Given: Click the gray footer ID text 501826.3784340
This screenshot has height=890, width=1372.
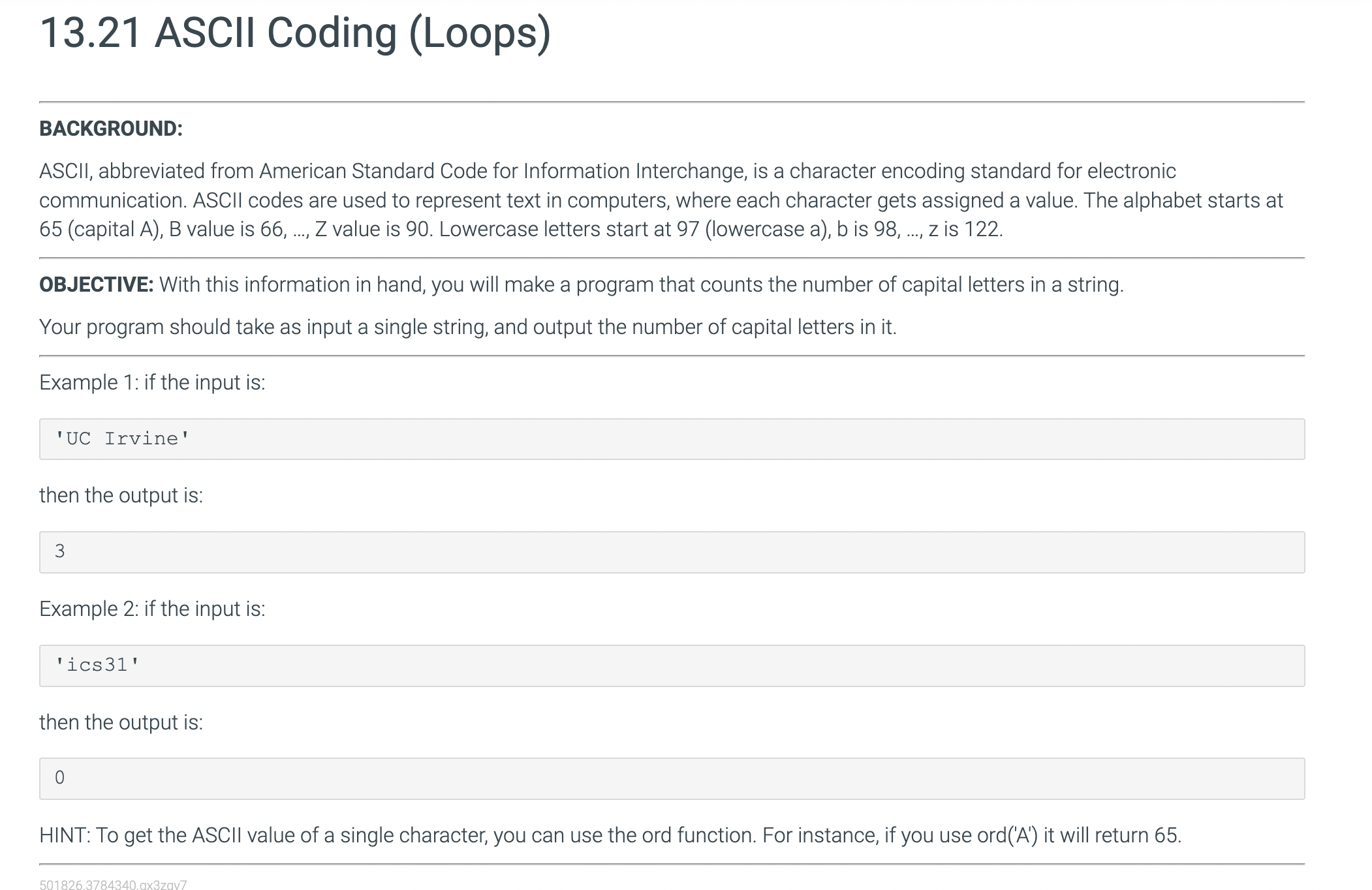Looking at the screenshot, I should (x=113, y=884).
